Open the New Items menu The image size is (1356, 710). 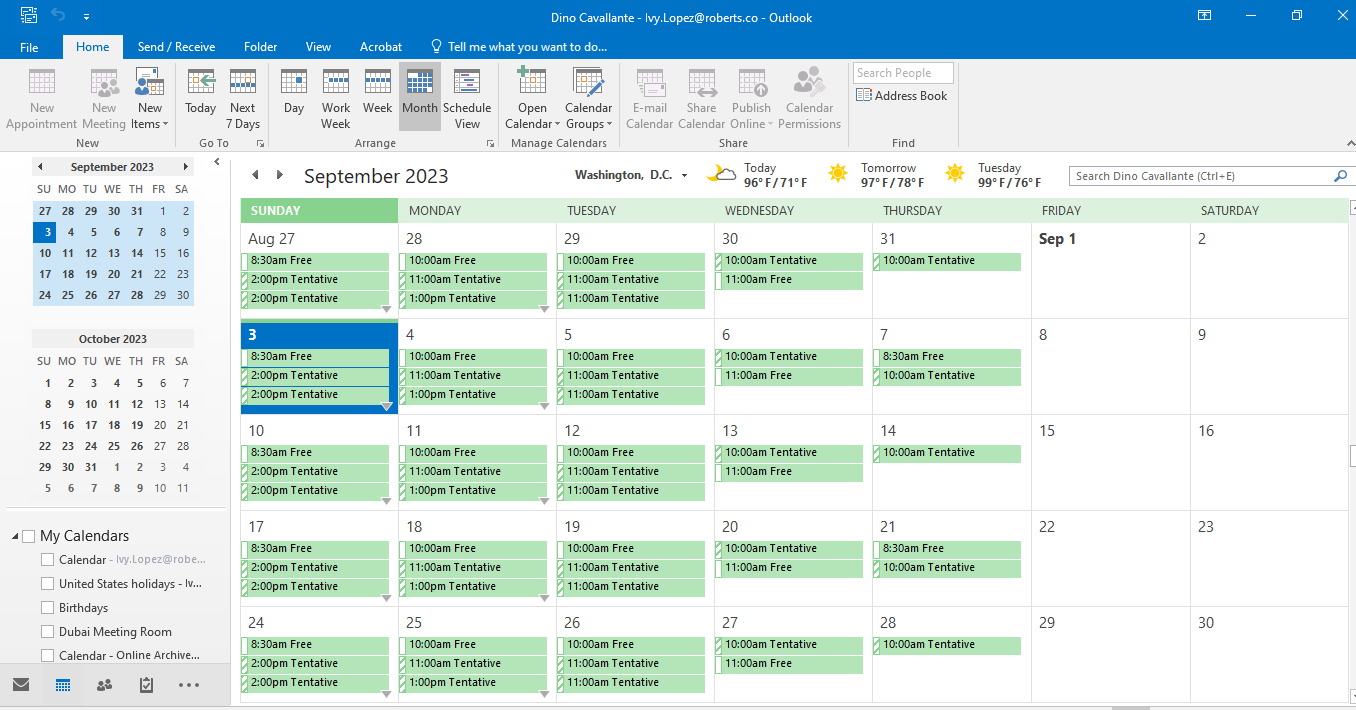(x=150, y=98)
